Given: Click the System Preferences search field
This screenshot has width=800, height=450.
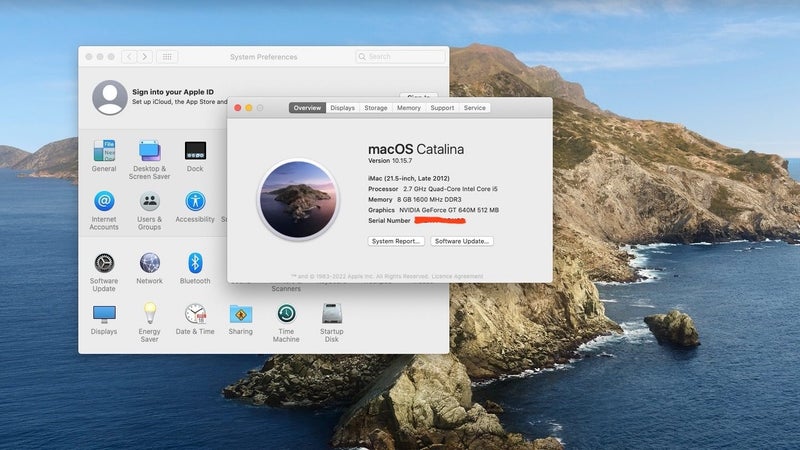Looking at the screenshot, I should tap(400, 57).
